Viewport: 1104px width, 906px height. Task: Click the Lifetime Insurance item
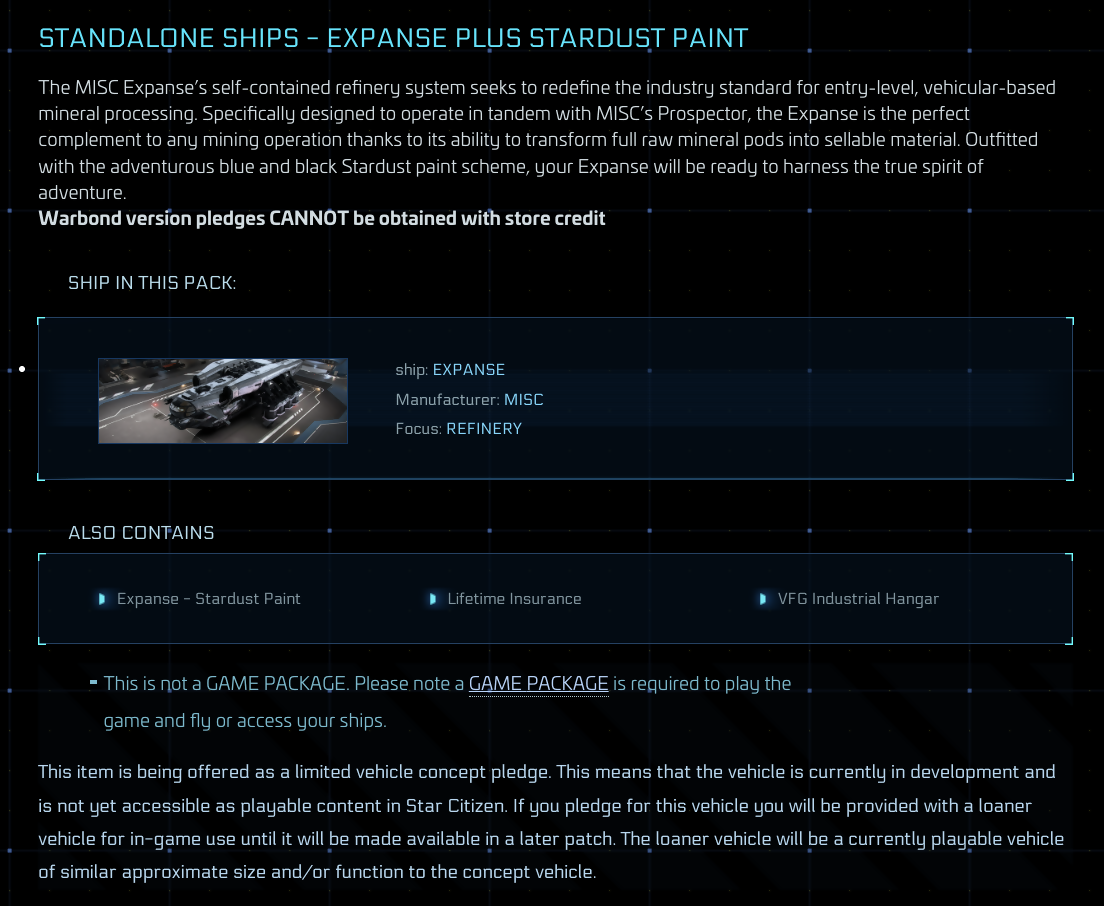coord(514,599)
